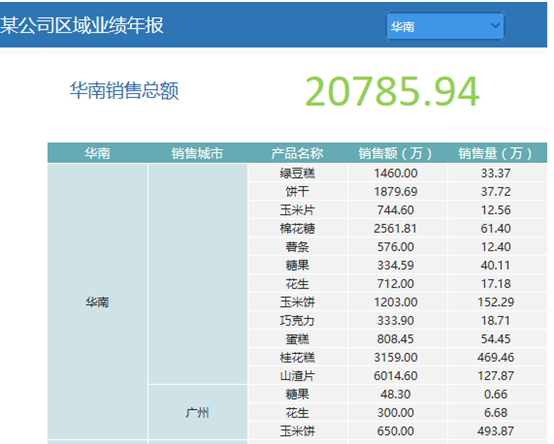
Task: Select the 华南销售总额 label
Action: pyautogui.click(x=124, y=91)
